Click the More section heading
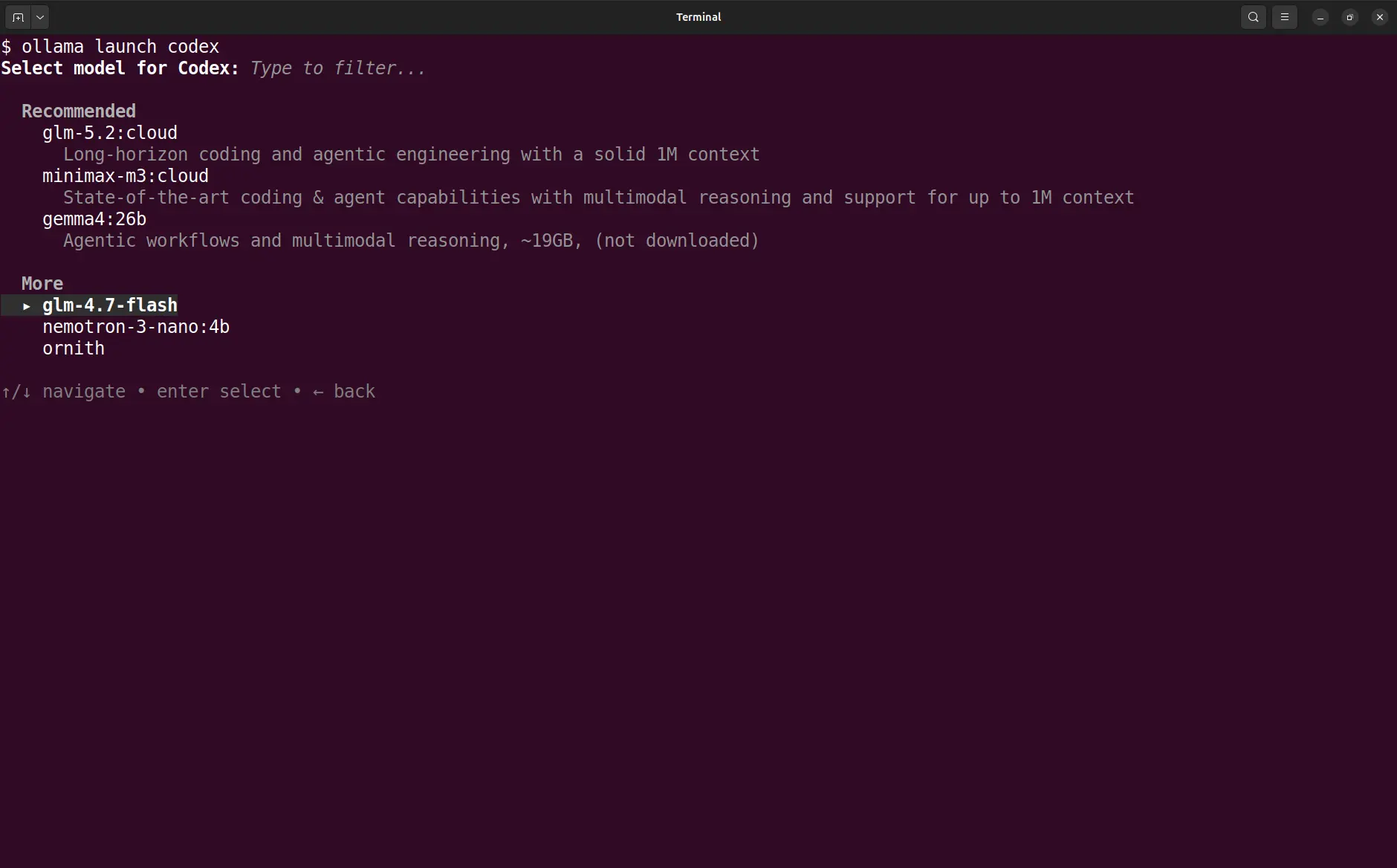The width and height of the screenshot is (1397, 868). (x=42, y=284)
